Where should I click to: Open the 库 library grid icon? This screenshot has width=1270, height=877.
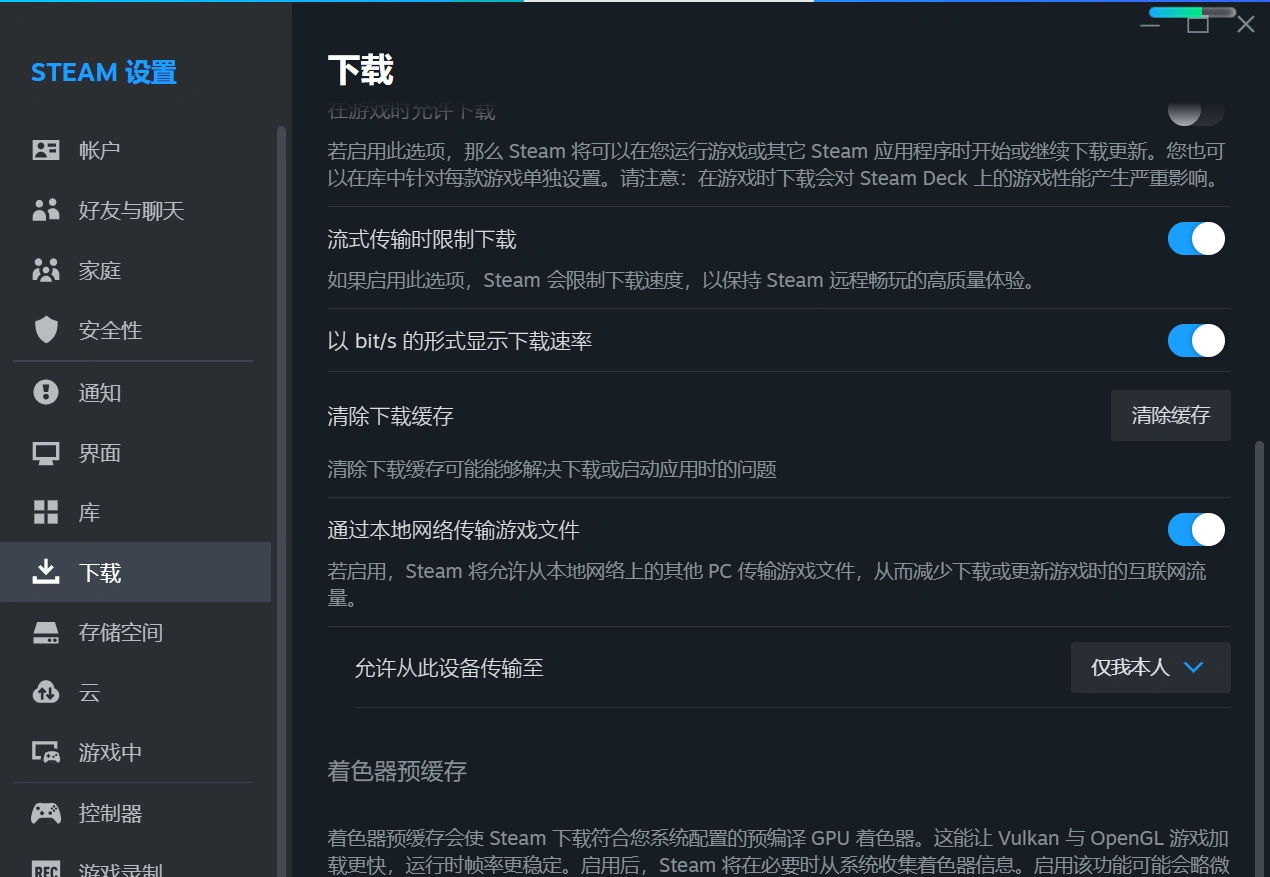[46, 512]
